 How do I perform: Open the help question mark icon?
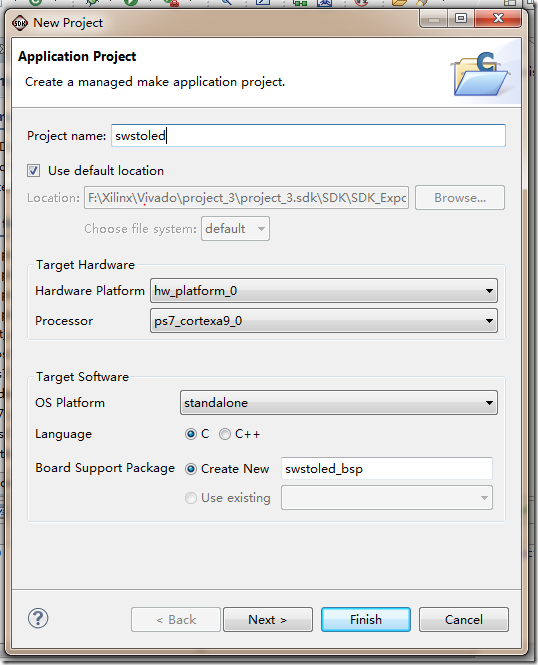[38, 618]
